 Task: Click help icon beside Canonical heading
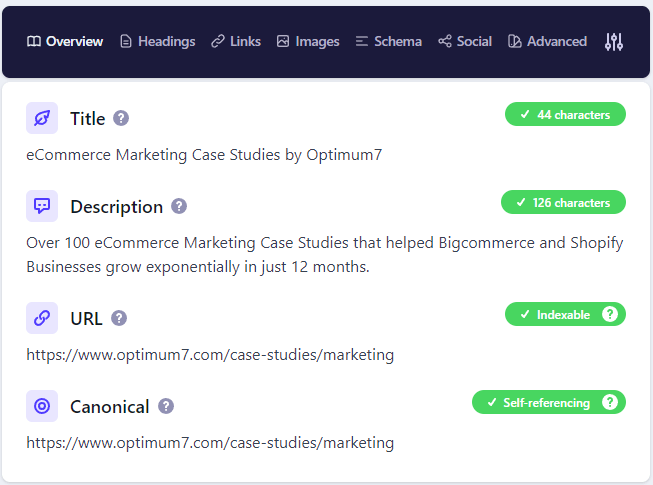(166, 406)
